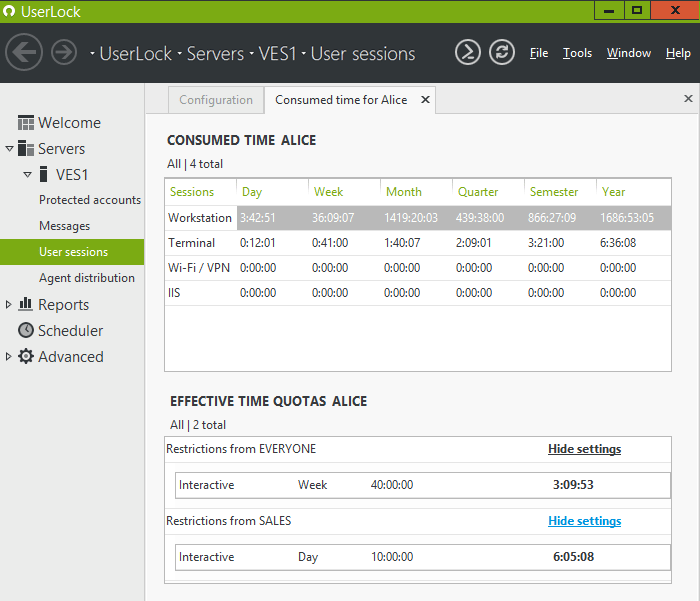Sort by the Year column header
This screenshot has height=601, width=700.
coord(633,192)
